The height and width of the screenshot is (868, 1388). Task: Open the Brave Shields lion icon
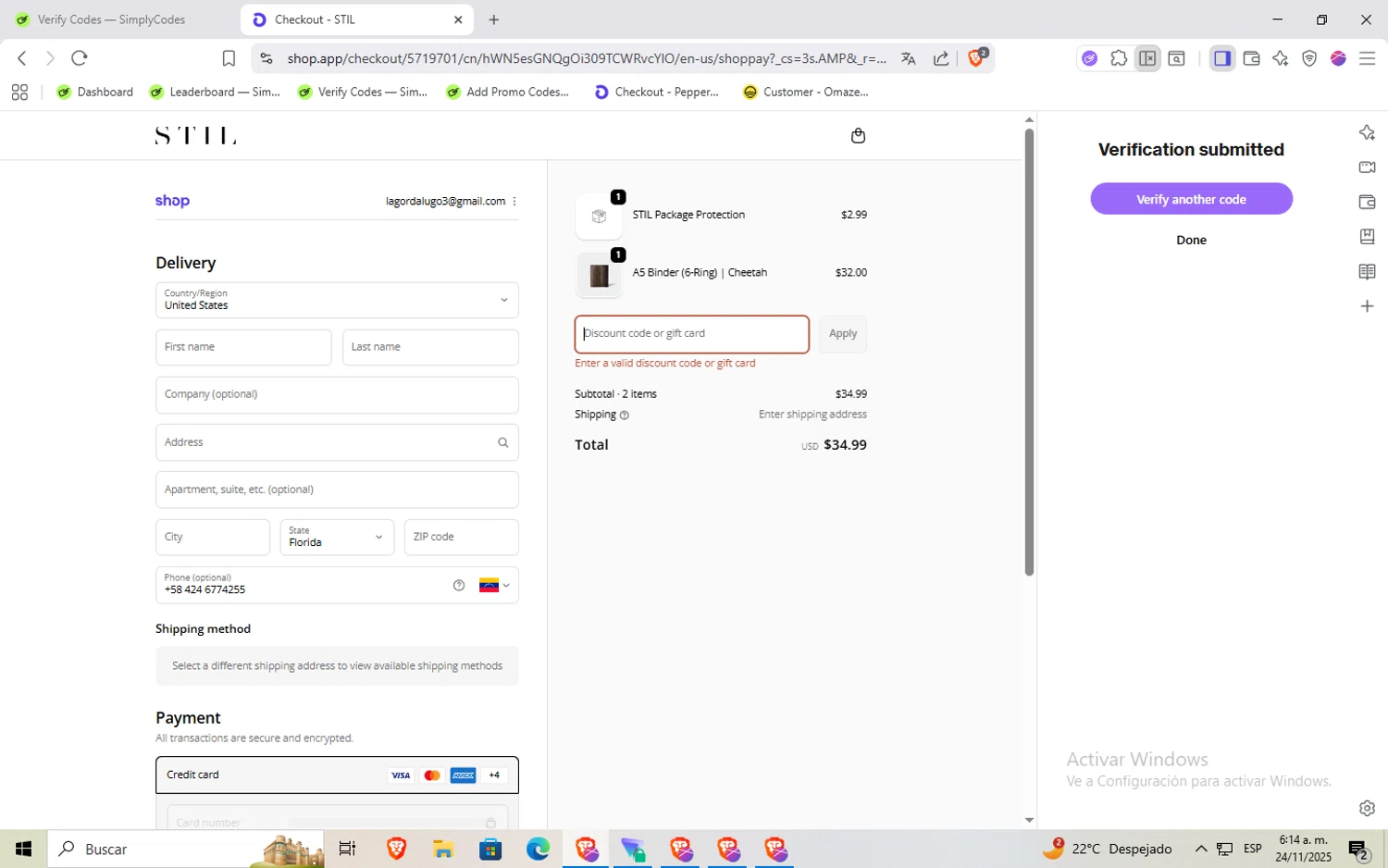click(x=977, y=57)
